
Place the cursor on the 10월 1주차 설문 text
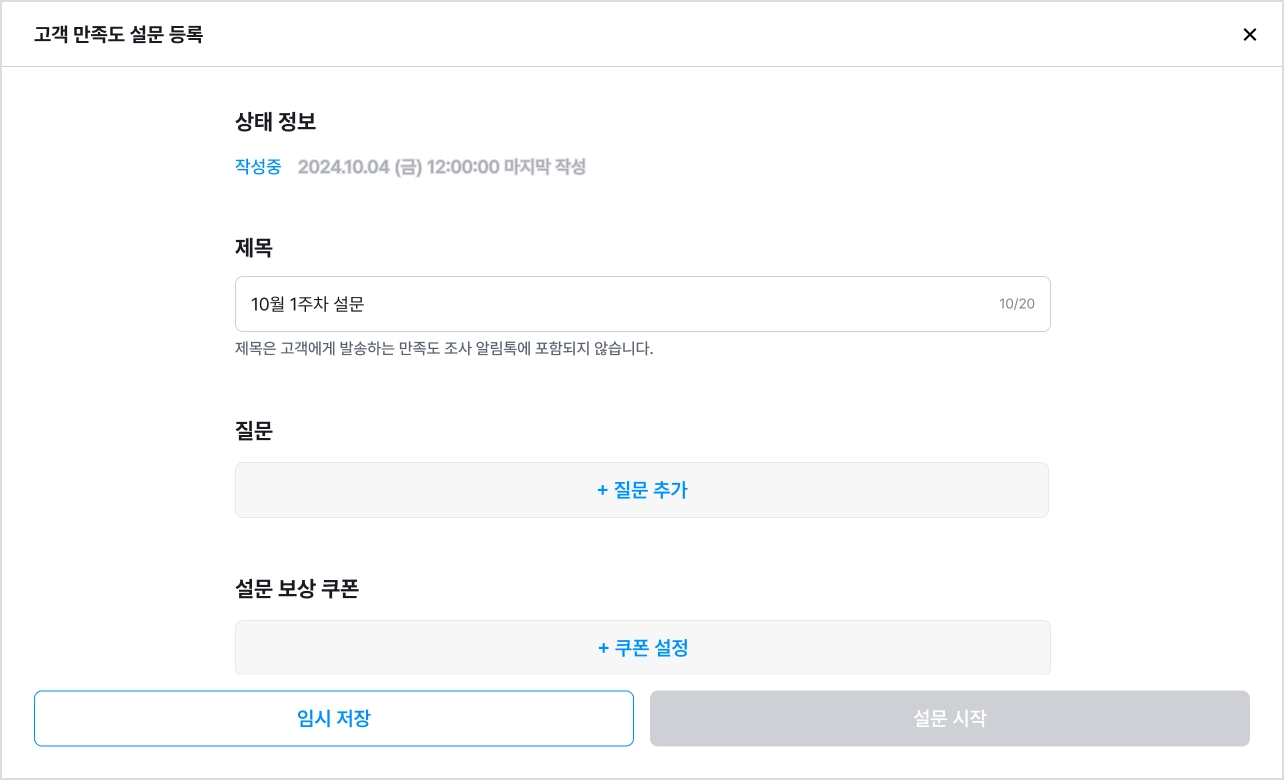click(307, 304)
